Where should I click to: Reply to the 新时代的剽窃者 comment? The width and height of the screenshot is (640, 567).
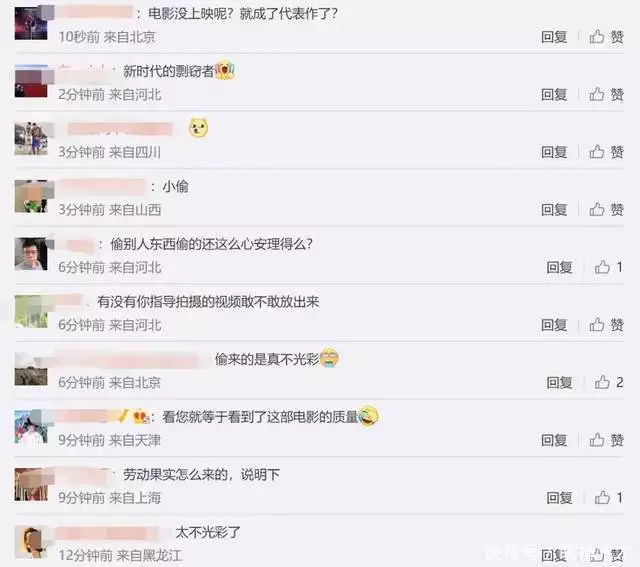click(554, 94)
